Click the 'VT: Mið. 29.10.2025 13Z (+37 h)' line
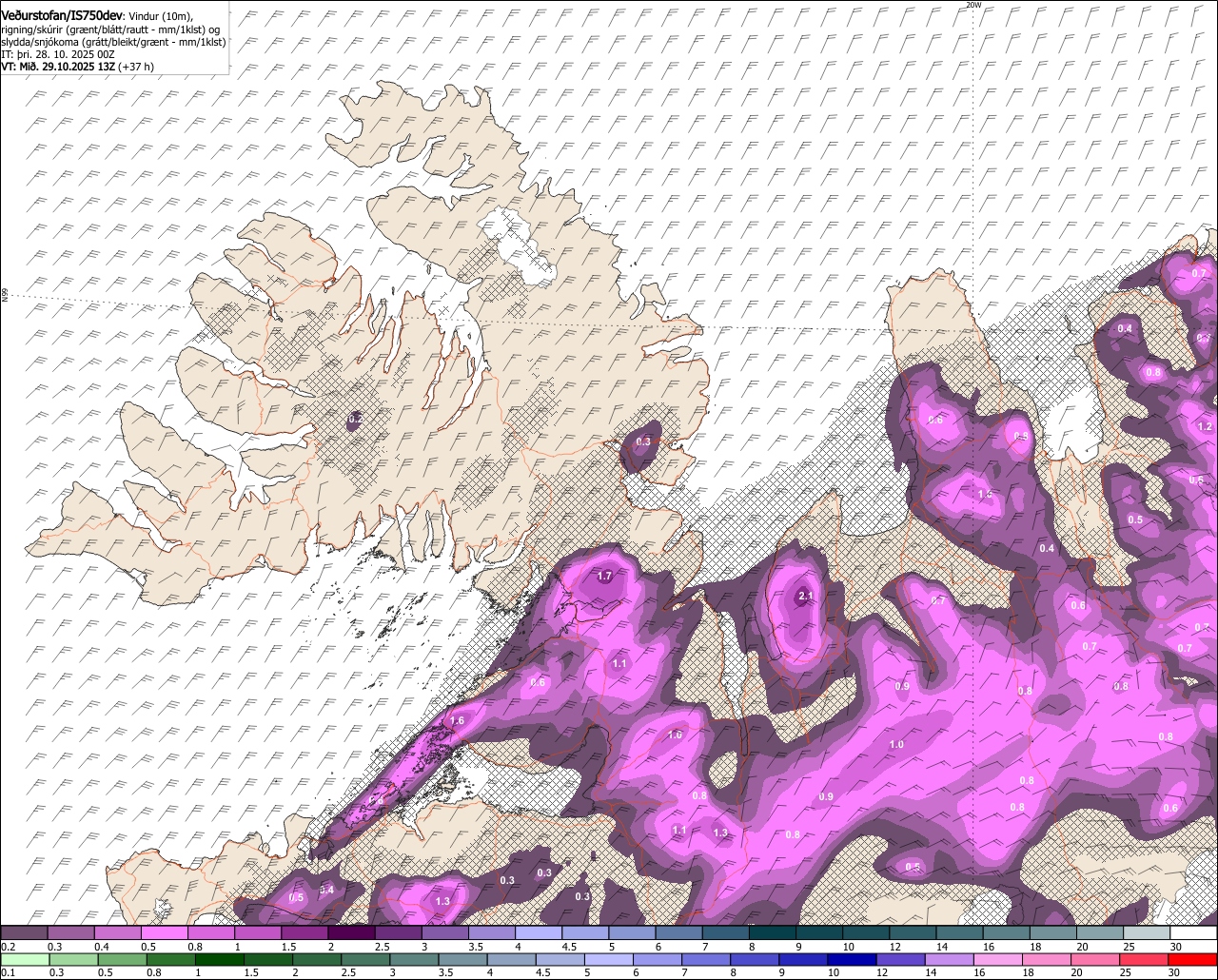Screen dimensions: 1218x980 point(78,67)
